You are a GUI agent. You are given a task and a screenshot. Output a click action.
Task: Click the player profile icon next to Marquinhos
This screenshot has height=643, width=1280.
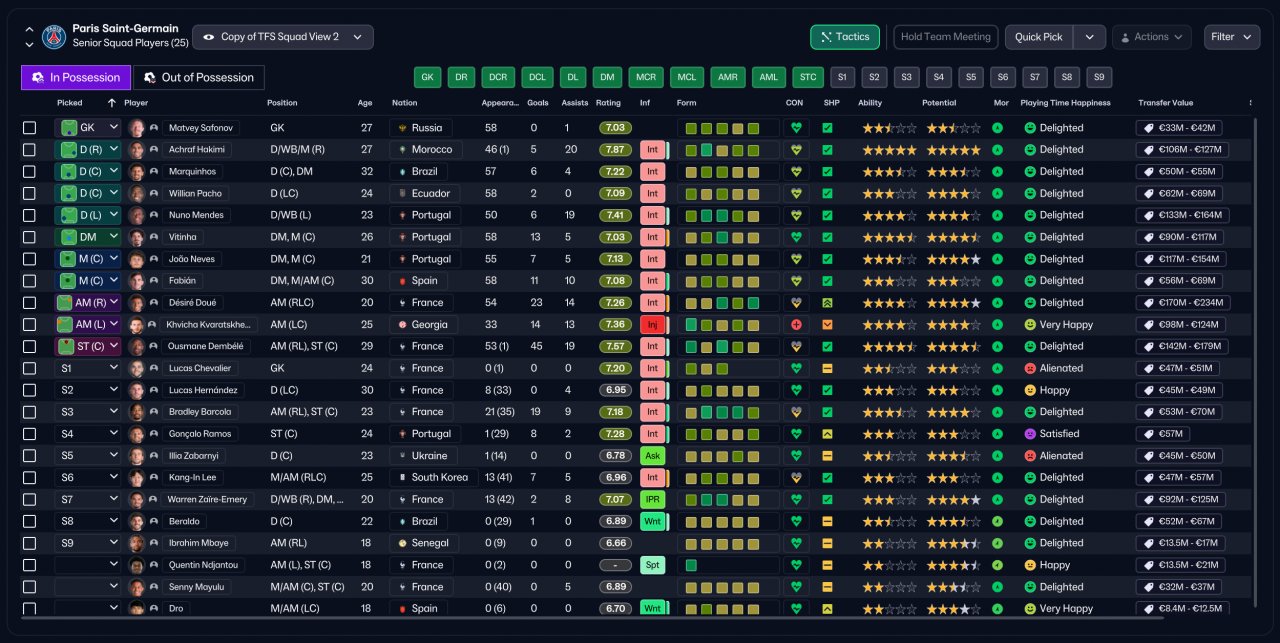154,172
